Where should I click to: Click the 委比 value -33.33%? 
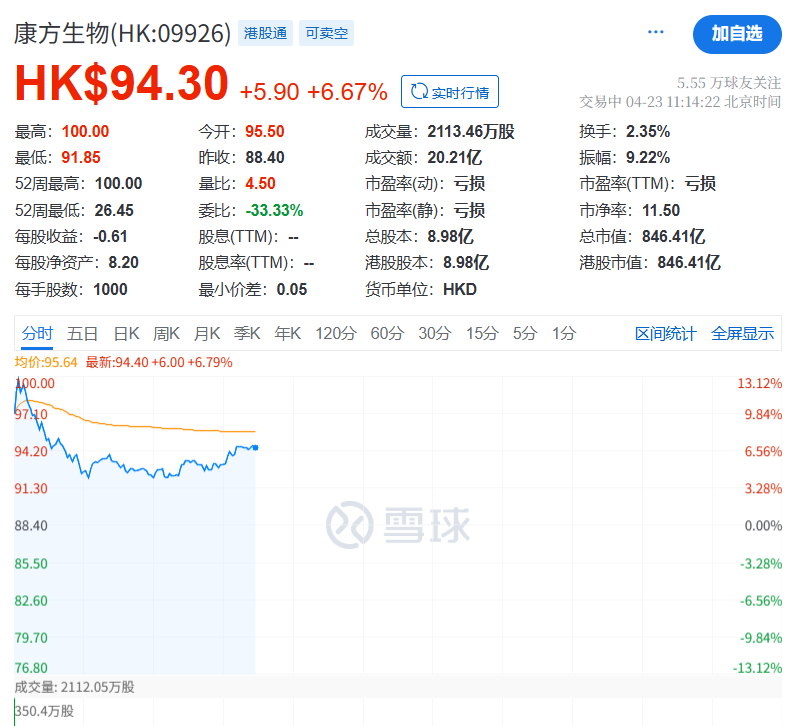click(x=274, y=210)
